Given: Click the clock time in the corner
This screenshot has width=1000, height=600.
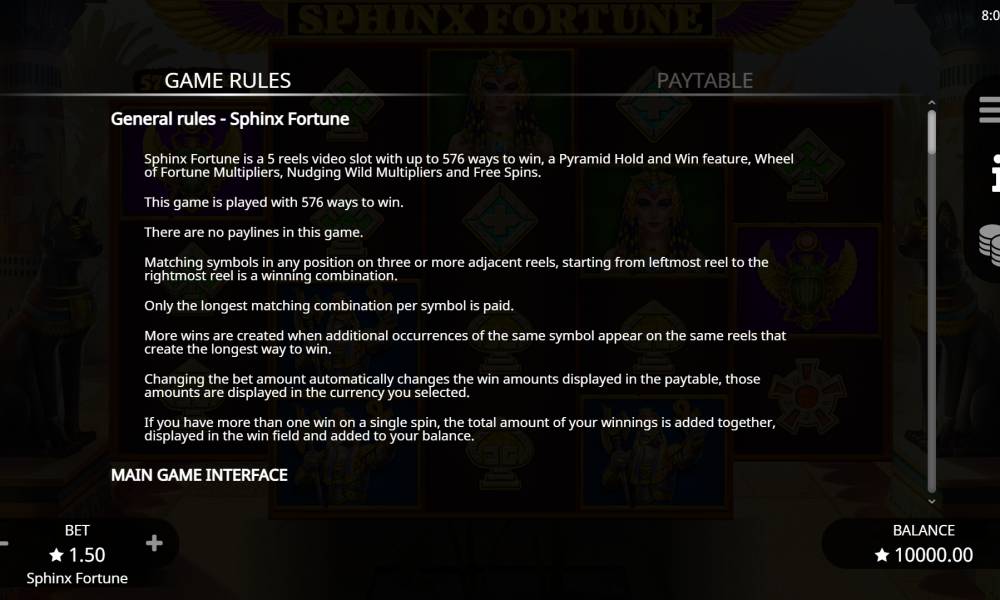Looking at the screenshot, I should (x=990, y=15).
